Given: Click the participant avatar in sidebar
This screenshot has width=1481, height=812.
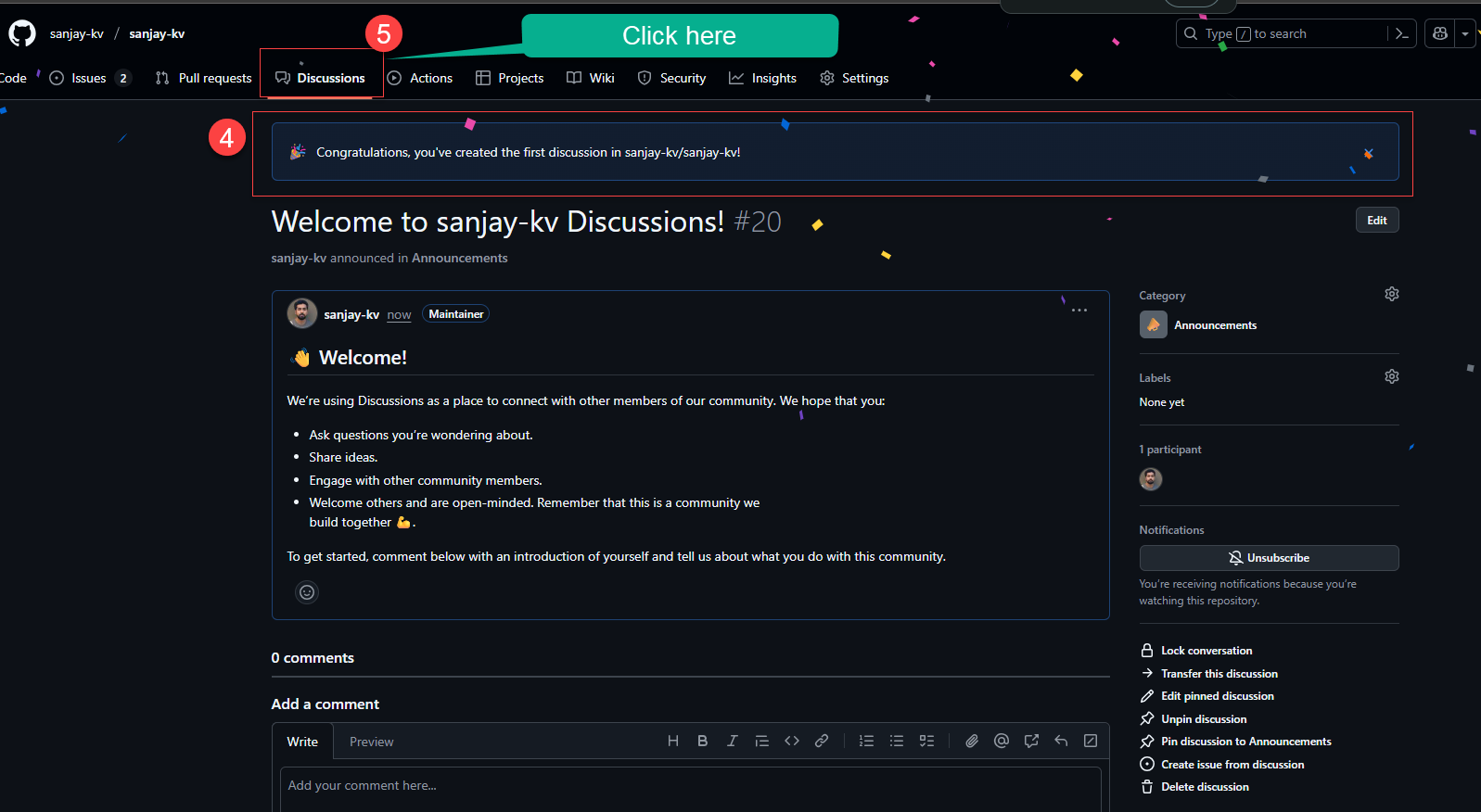Looking at the screenshot, I should tap(1151, 479).
